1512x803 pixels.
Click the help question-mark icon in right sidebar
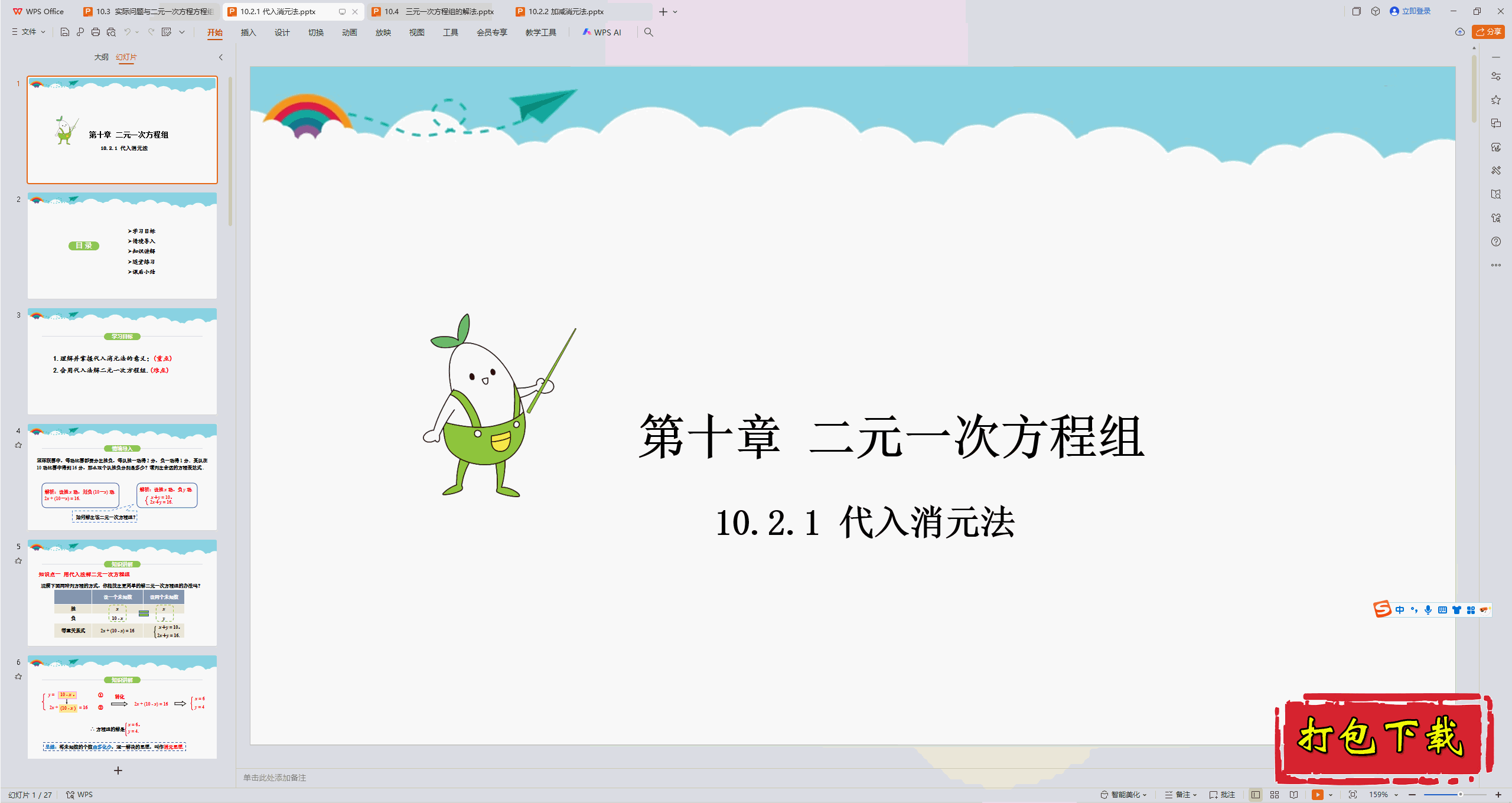[1495, 241]
